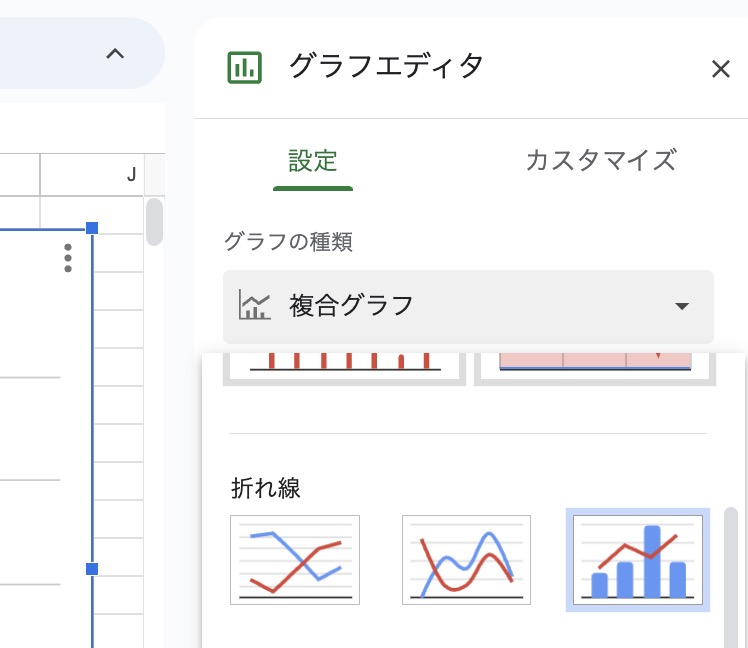Switch to the 設定 tab
Viewport: 748px width, 648px height.
tap(312, 160)
